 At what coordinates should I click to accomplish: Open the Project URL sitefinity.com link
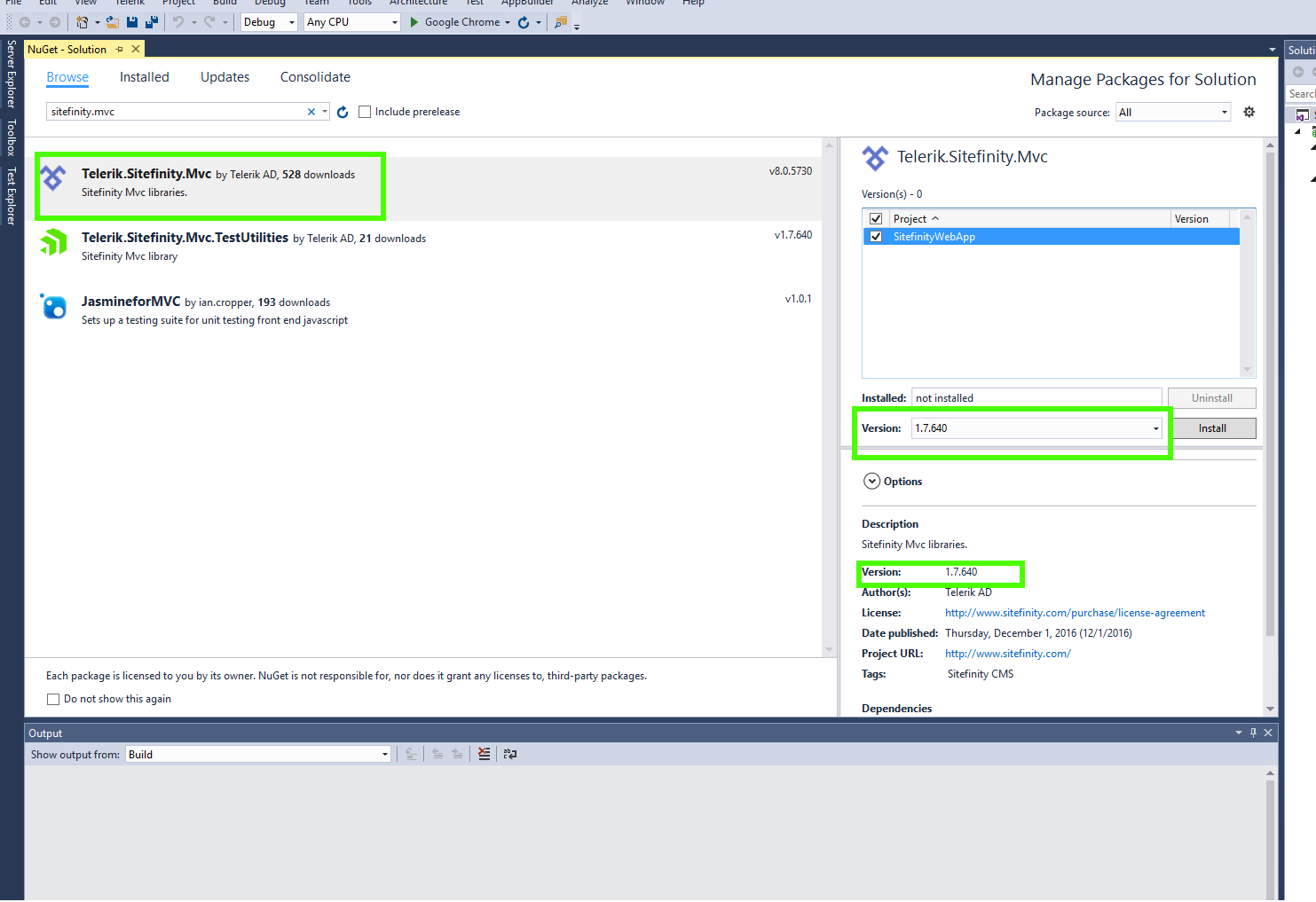point(1007,654)
